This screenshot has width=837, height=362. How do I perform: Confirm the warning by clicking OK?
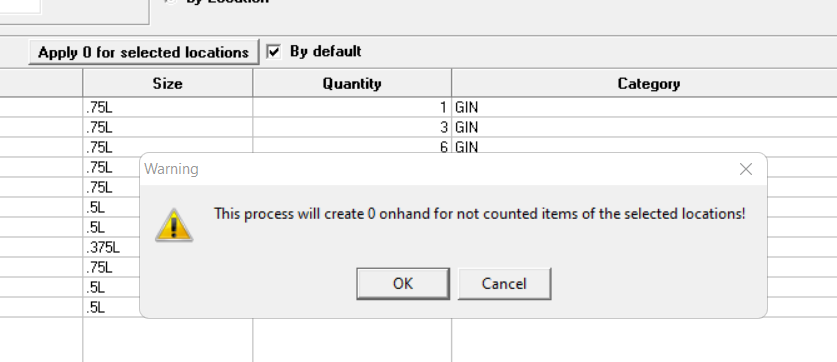pyautogui.click(x=403, y=284)
